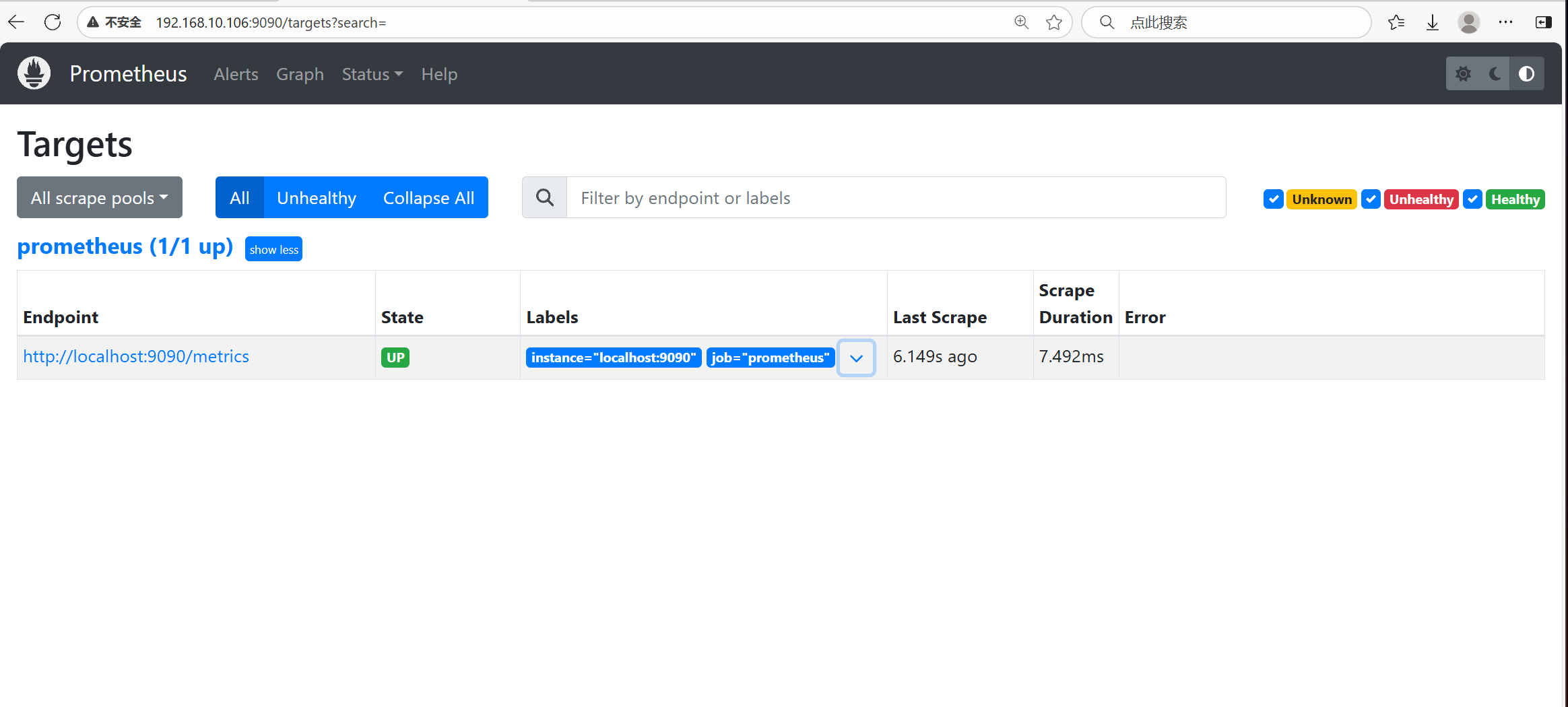The image size is (1568, 707).
Task: Go back with the browser back arrow
Action: pyautogui.click(x=16, y=22)
